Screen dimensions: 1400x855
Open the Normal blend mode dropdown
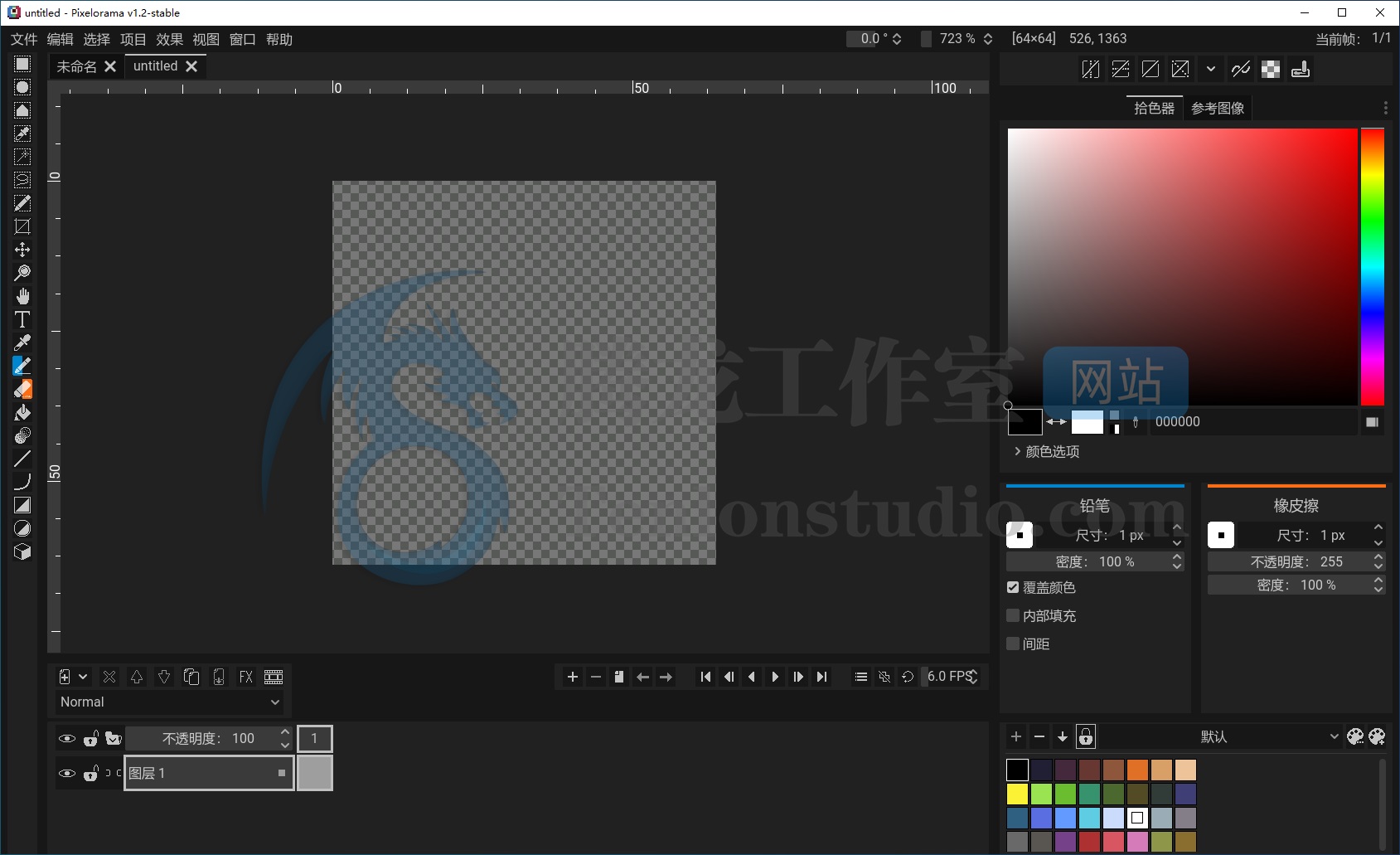coord(169,702)
